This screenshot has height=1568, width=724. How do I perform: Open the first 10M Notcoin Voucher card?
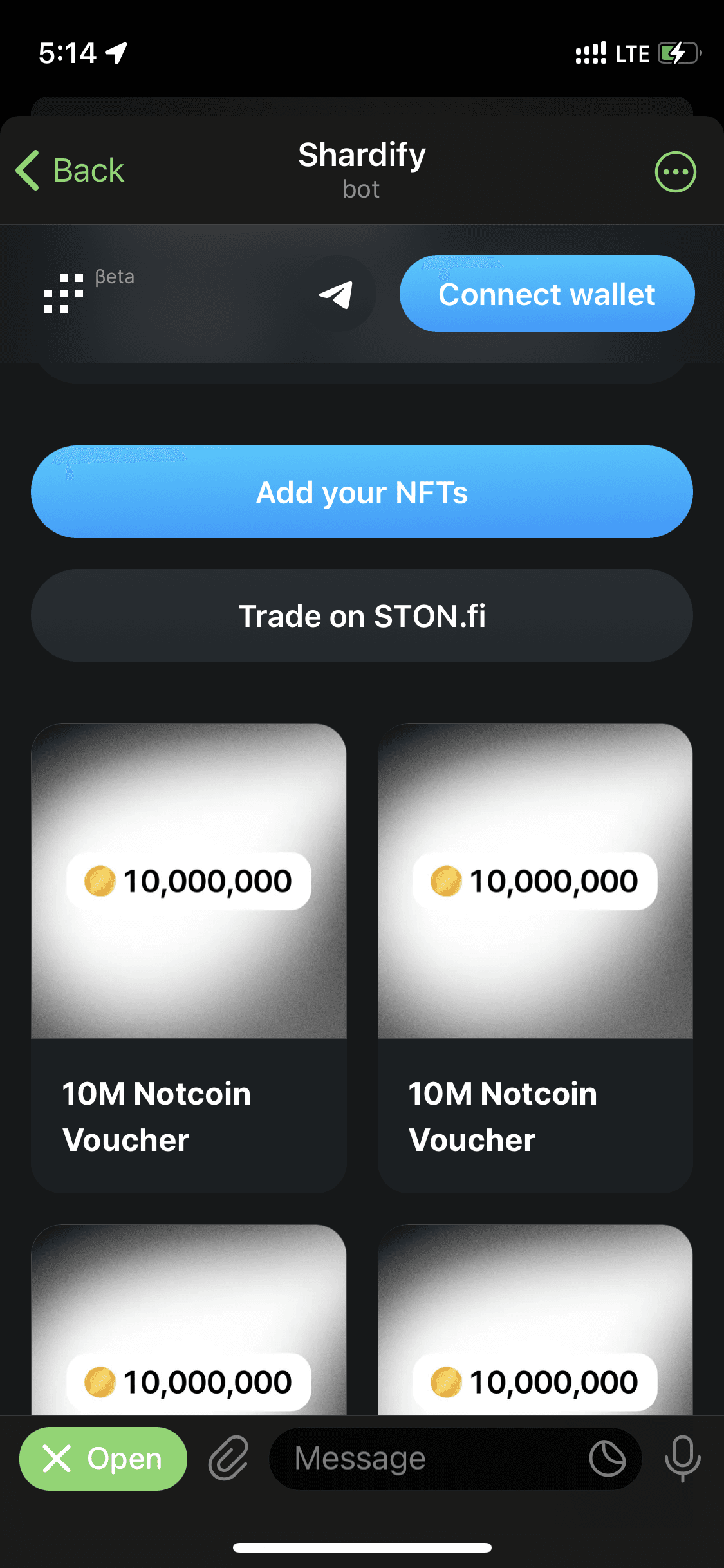189,958
